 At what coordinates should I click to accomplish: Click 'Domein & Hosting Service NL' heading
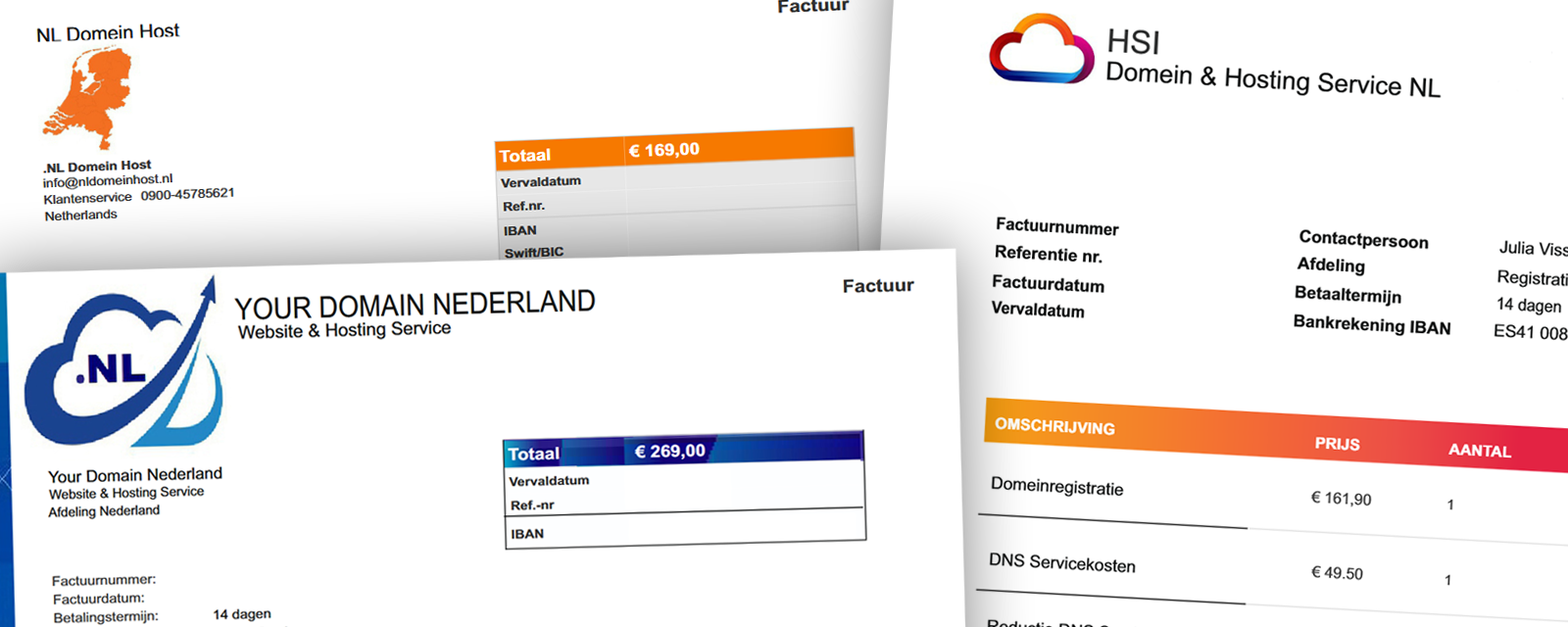[x=1273, y=79]
